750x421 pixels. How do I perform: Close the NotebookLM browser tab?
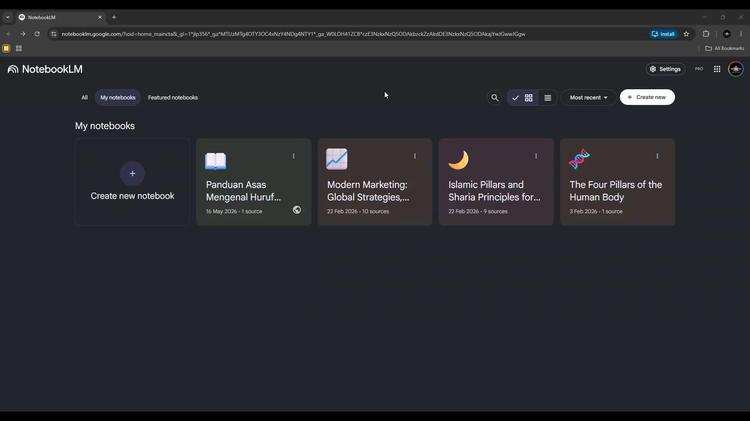100,17
